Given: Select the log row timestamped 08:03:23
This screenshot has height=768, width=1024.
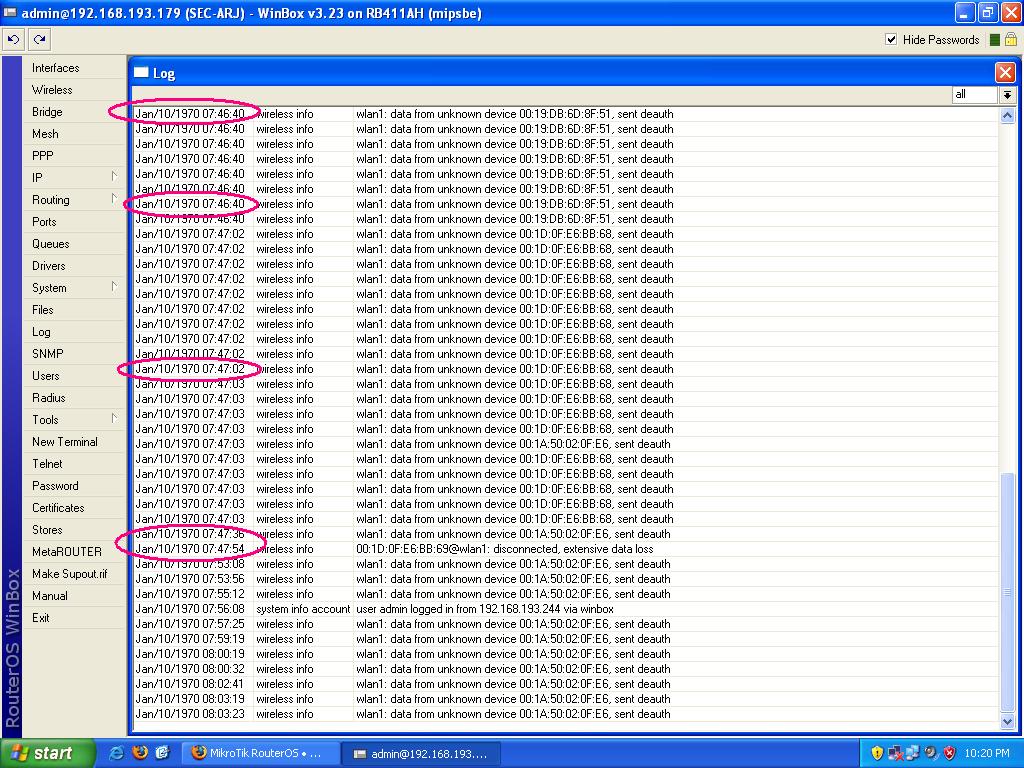Looking at the screenshot, I should (565, 714).
